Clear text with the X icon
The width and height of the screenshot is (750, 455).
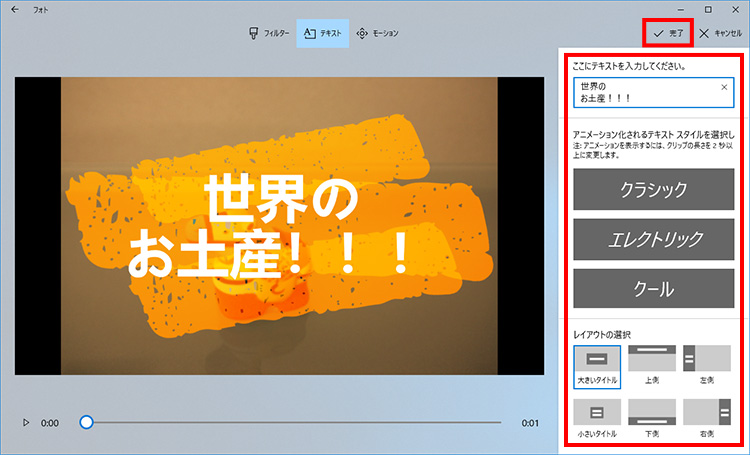click(724, 88)
